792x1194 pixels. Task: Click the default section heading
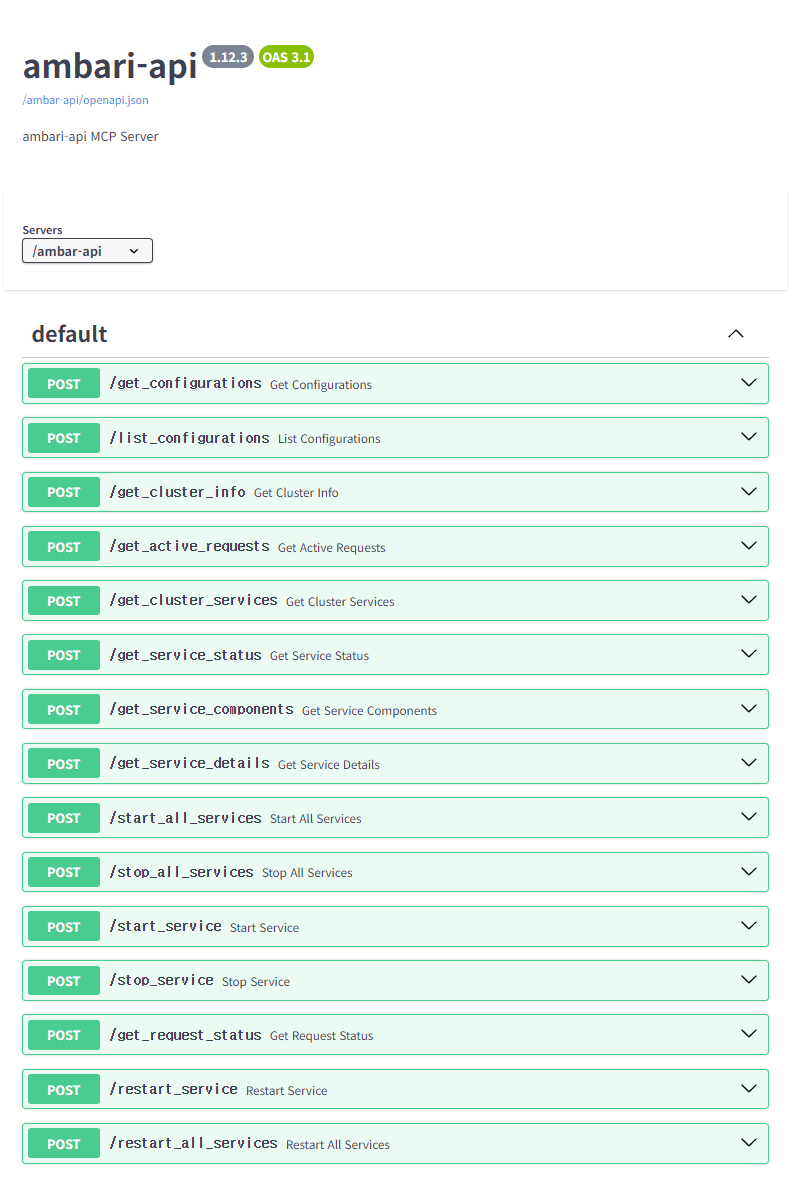click(69, 334)
